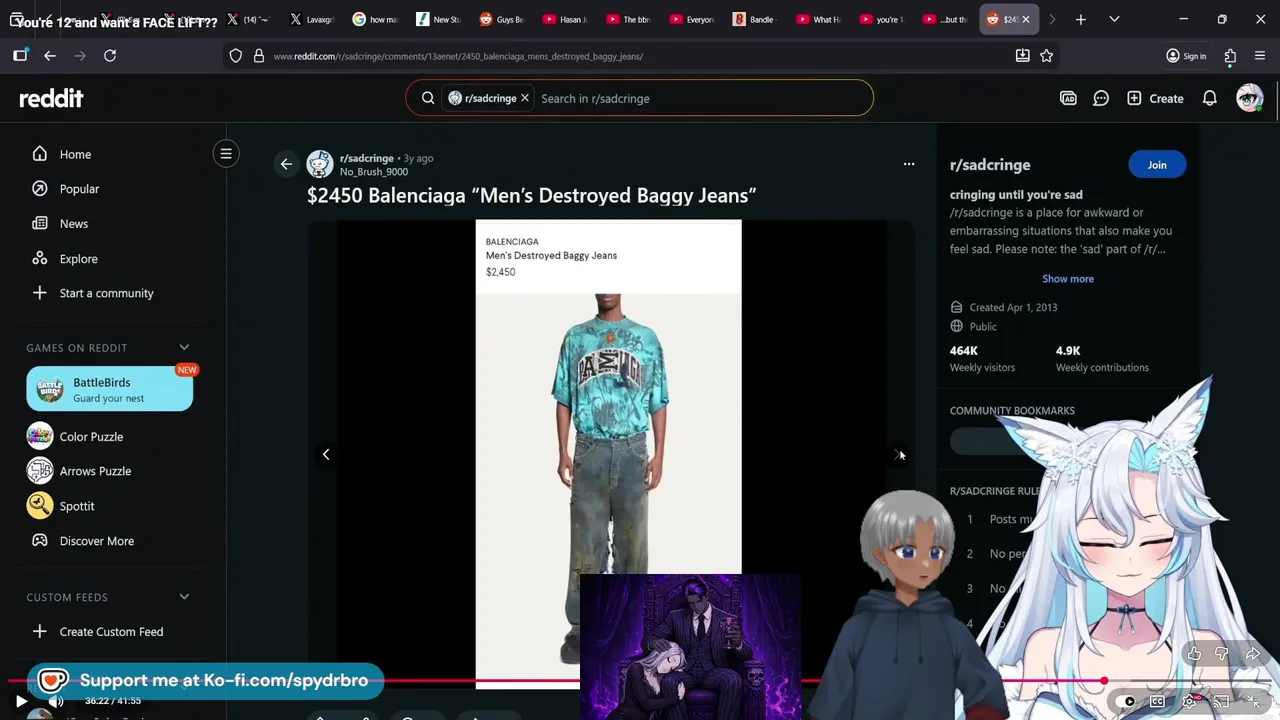Reload the page
The height and width of the screenshot is (720, 1280).
(110, 56)
